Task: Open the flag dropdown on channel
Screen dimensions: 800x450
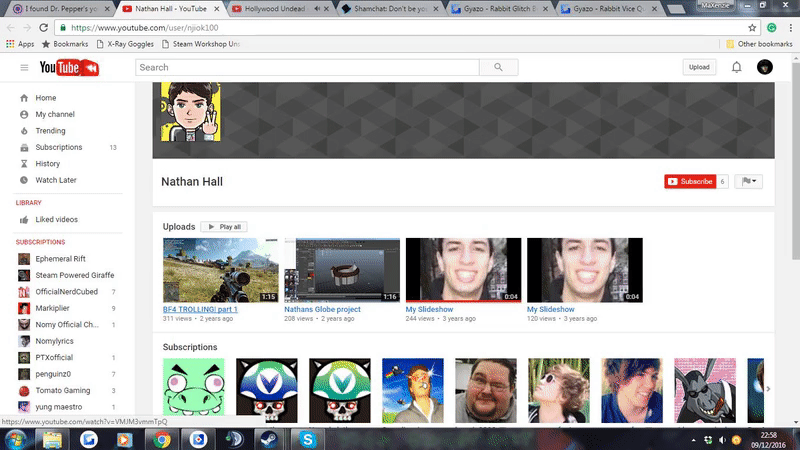Action: coord(748,181)
